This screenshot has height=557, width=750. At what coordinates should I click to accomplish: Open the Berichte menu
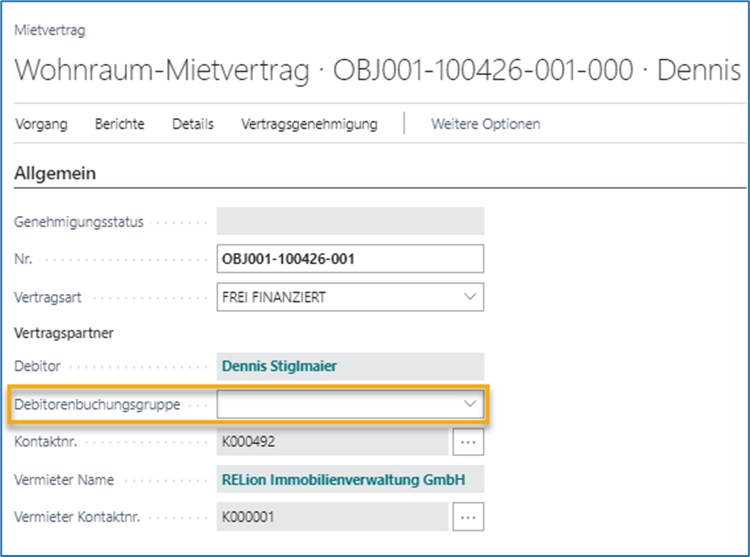point(120,124)
